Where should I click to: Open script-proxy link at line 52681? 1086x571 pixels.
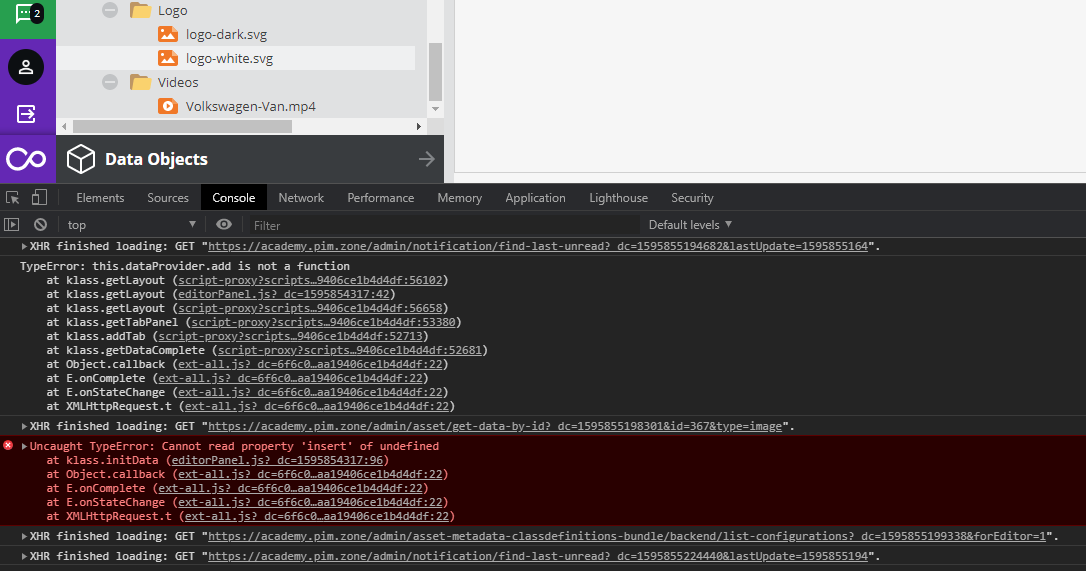350,350
